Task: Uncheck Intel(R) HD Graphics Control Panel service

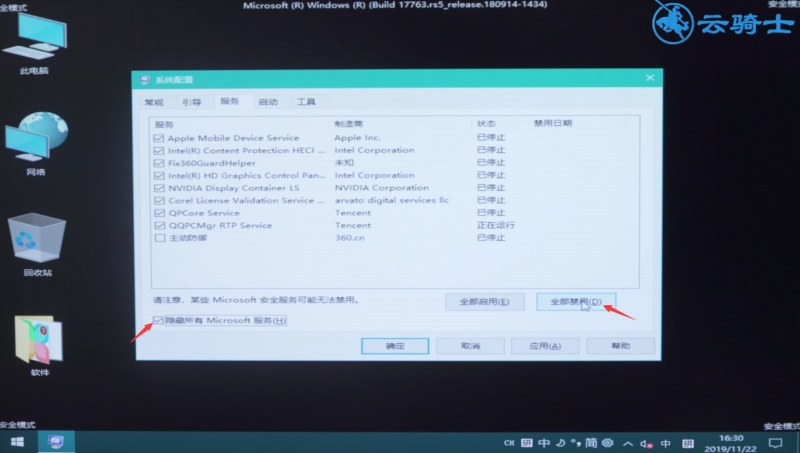Action: pyautogui.click(x=159, y=176)
